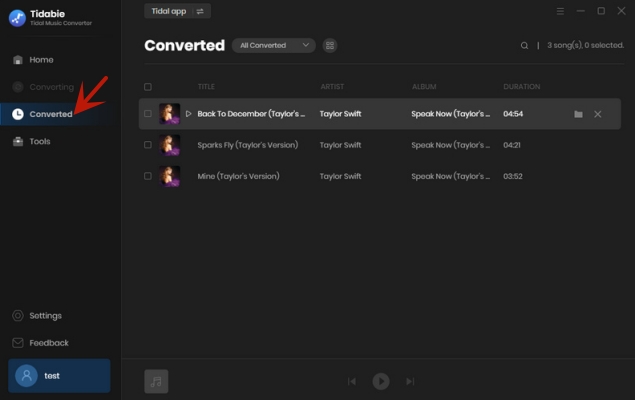Click the Converted clock icon

(17, 114)
